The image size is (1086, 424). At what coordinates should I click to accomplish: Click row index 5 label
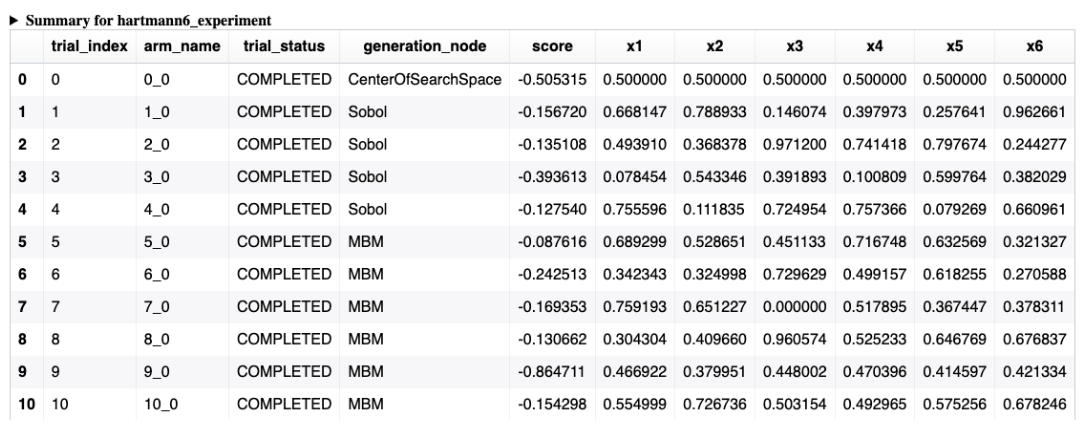click(22, 242)
